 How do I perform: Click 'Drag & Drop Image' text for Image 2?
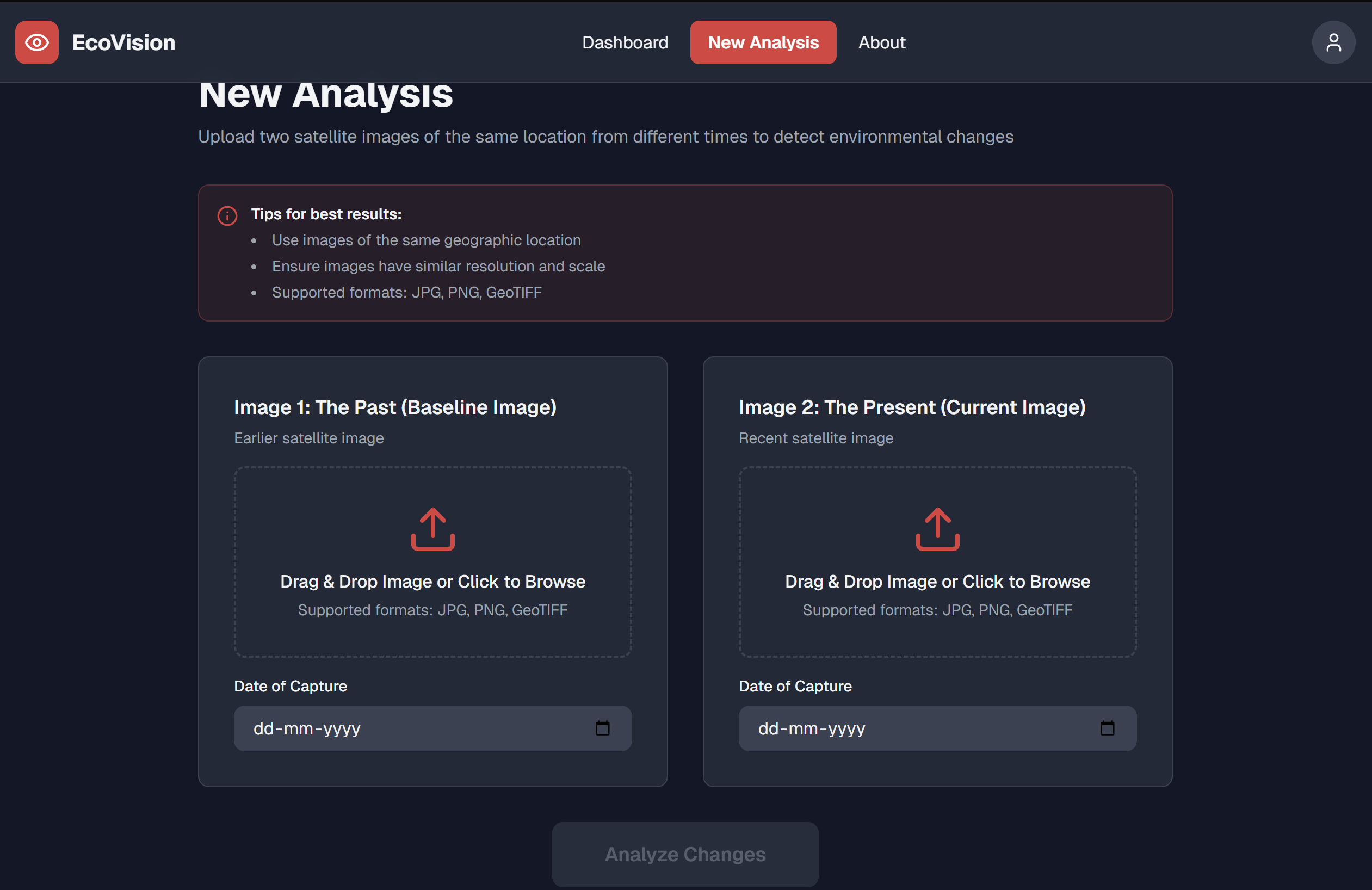(x=937, y=582)
